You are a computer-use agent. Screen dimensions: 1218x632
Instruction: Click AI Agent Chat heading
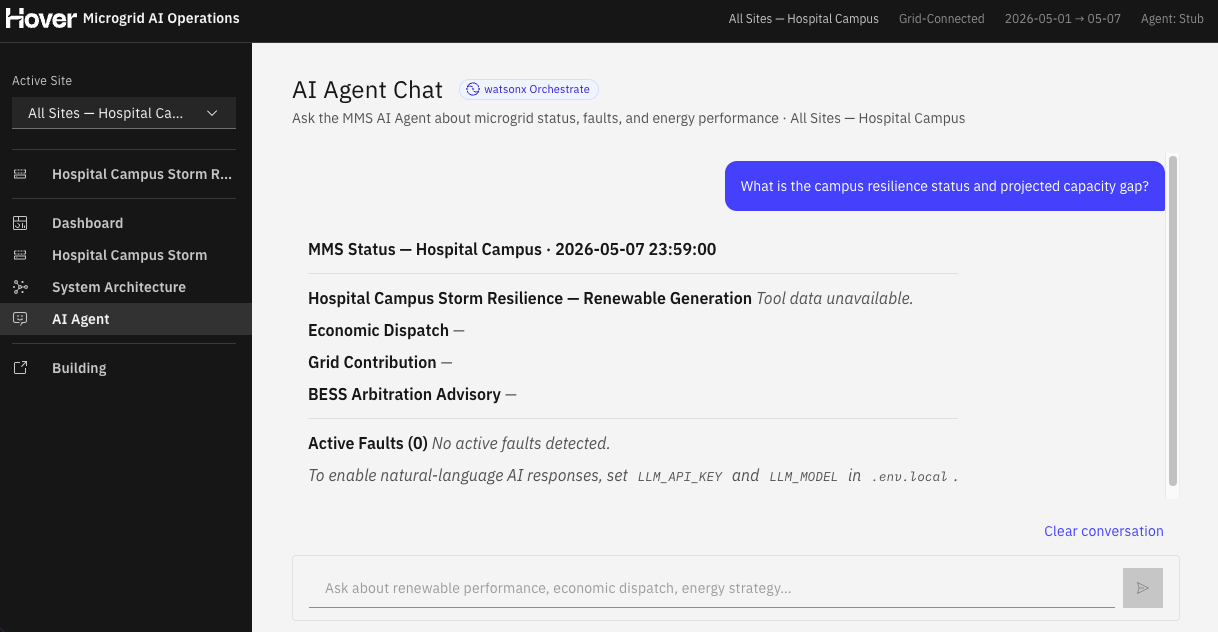click(367, 90)
